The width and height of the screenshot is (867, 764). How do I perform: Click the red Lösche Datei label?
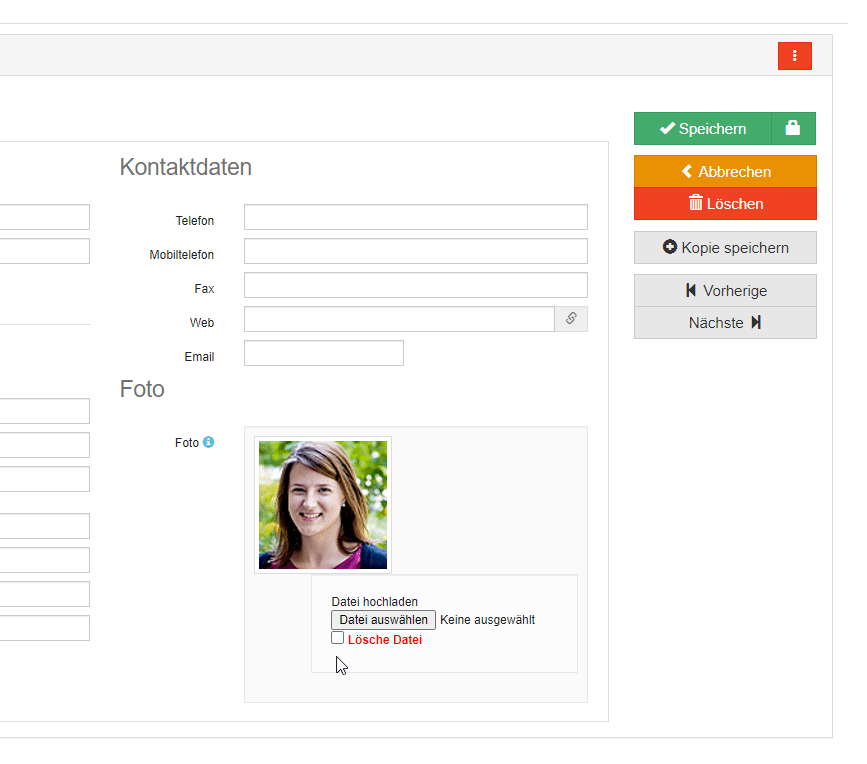click(x=385, y=640)
